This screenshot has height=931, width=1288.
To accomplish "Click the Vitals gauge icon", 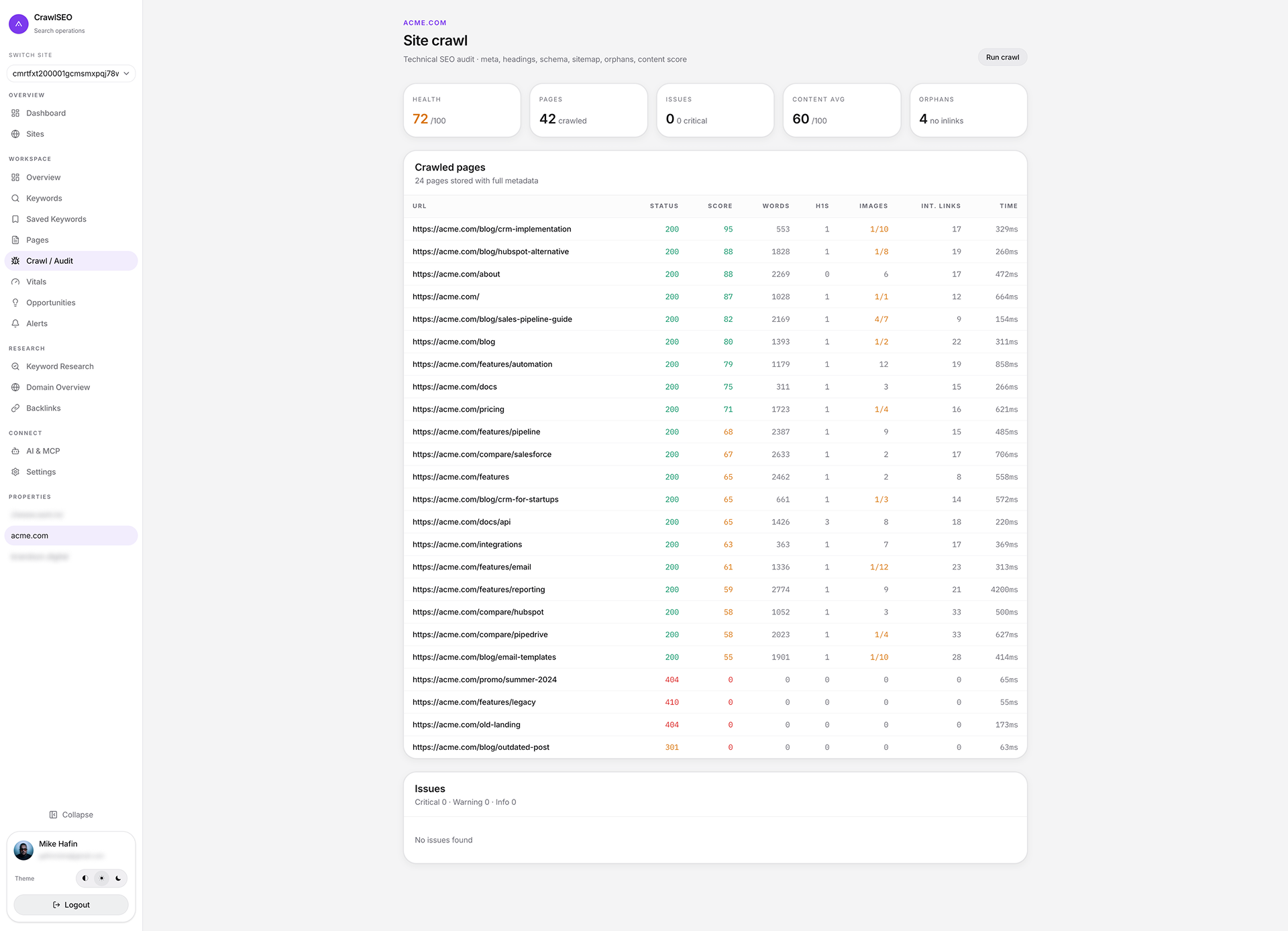I will [15, 282].
